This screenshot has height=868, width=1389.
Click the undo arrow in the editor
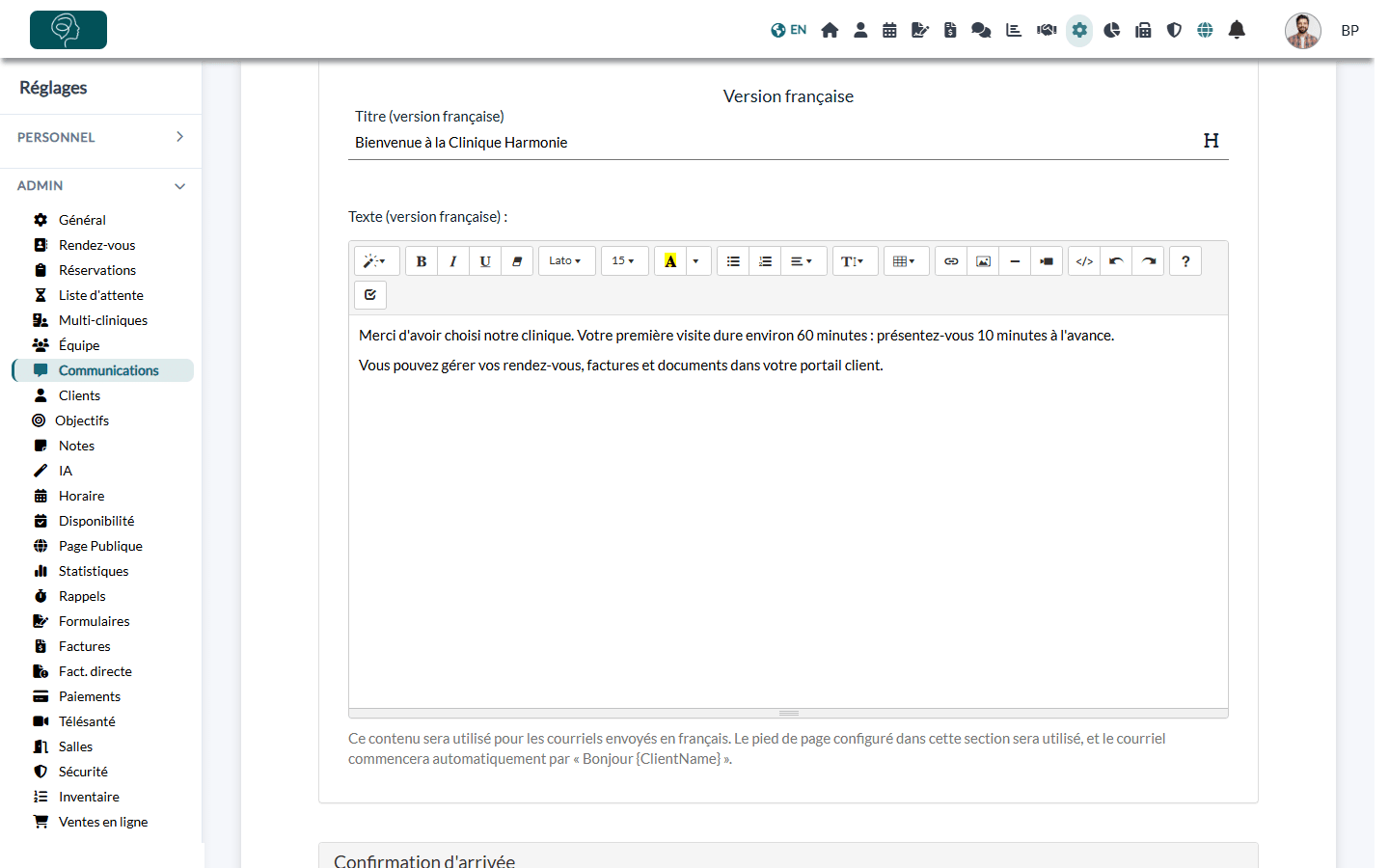tap(1116, 261)
